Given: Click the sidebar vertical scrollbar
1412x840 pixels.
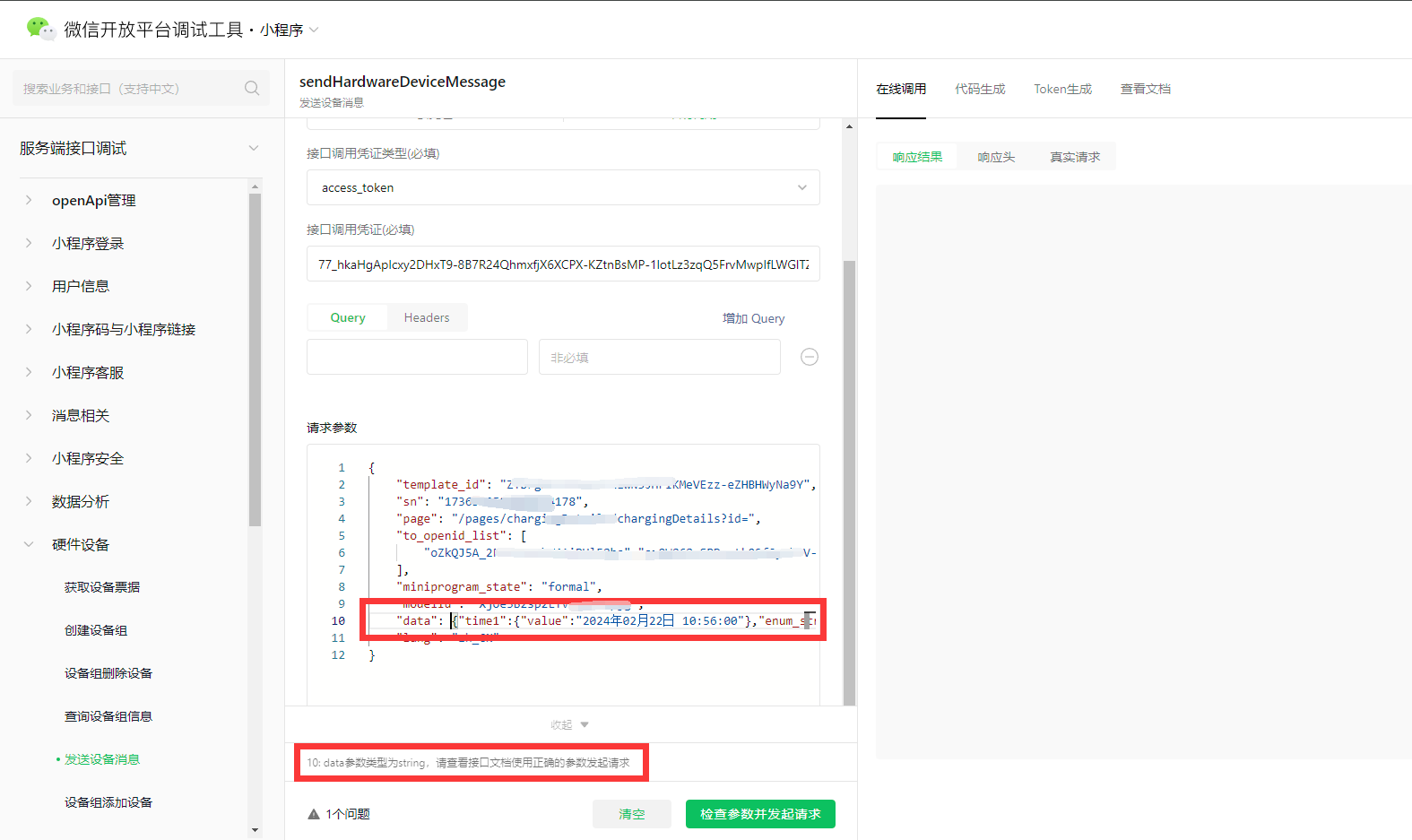Looking at the screenshot, I should (256, 359).
